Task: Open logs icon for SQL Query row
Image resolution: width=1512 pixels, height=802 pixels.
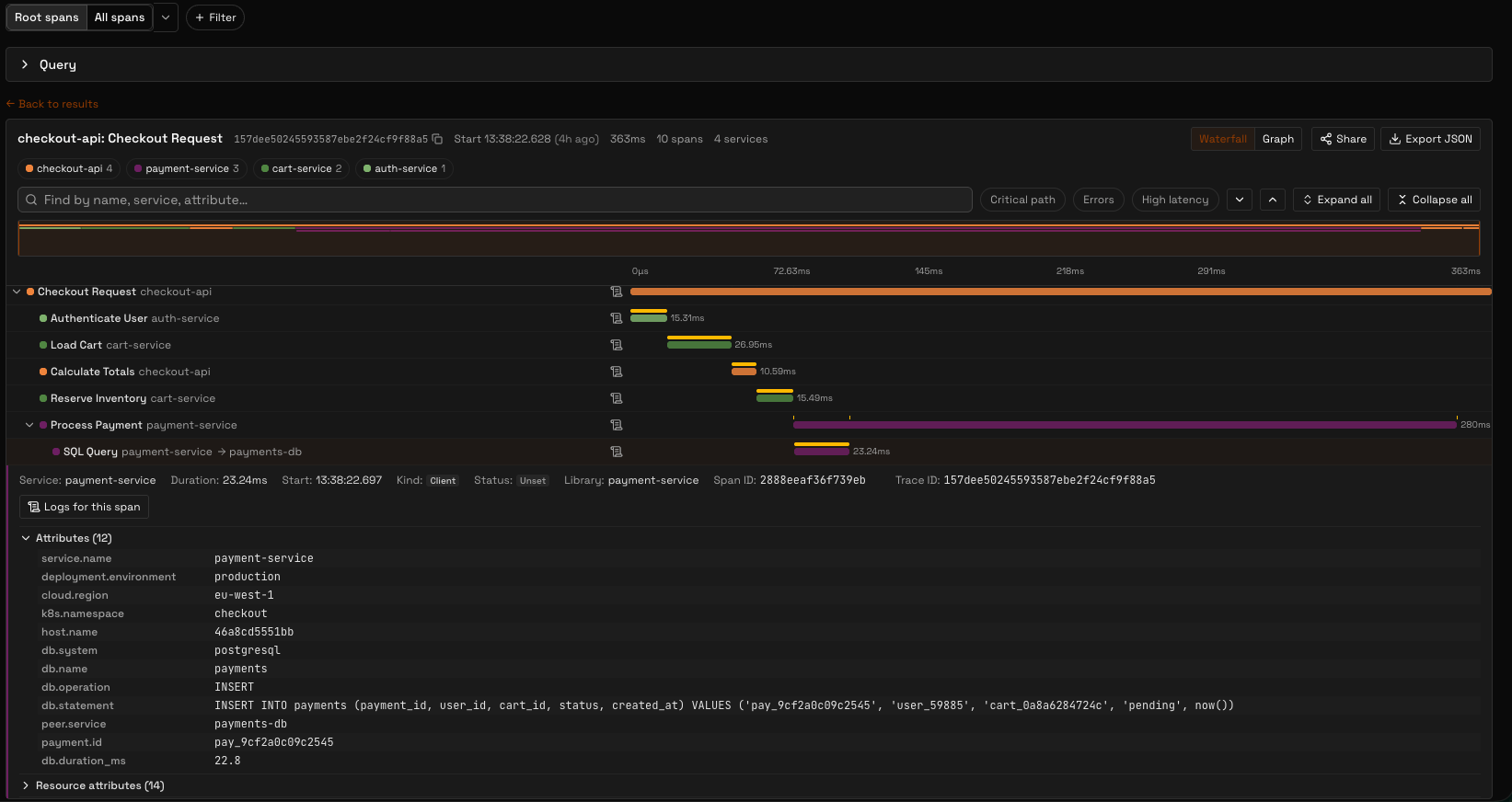Action: tap(617, 452)
